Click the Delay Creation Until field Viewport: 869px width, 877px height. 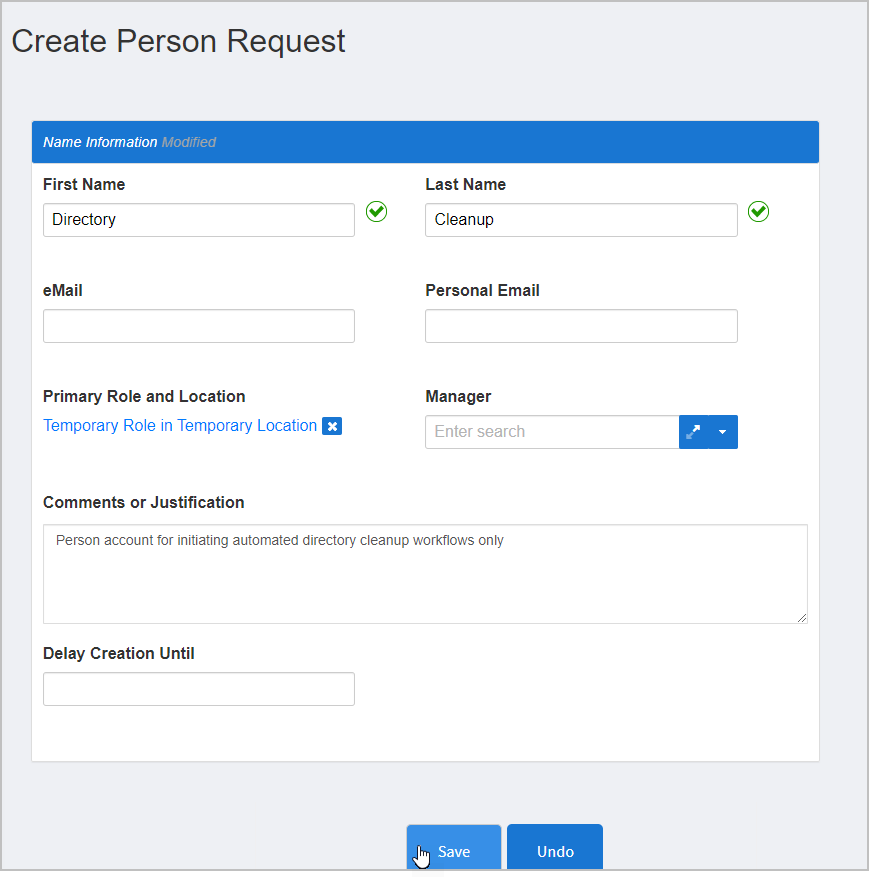click(x=198, y=689)
